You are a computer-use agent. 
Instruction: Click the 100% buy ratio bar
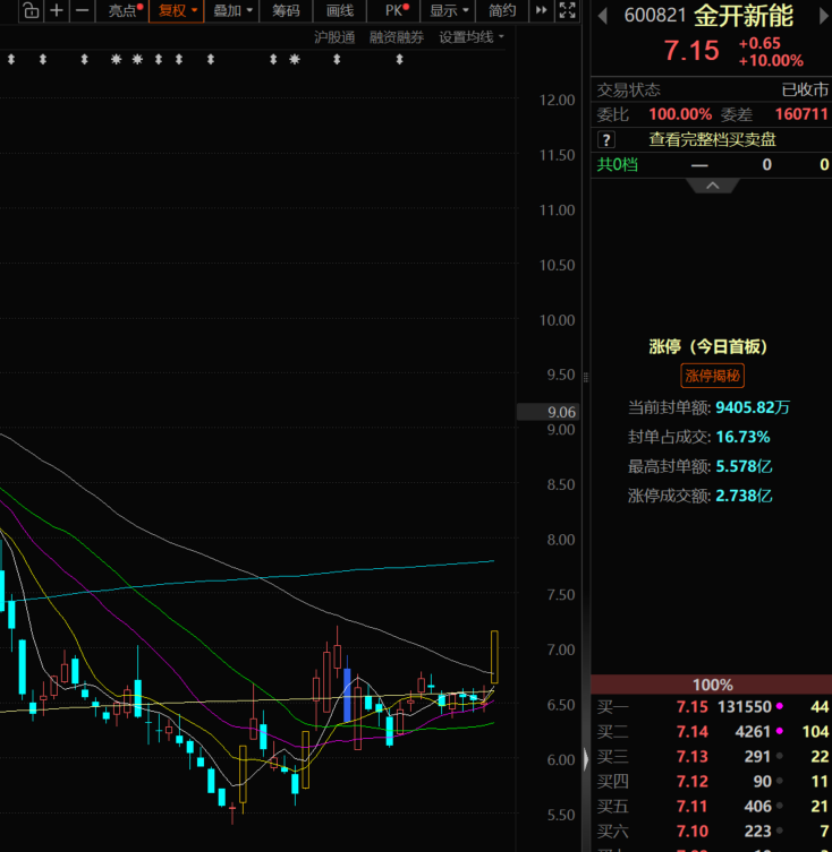click(x=711, y=685)
